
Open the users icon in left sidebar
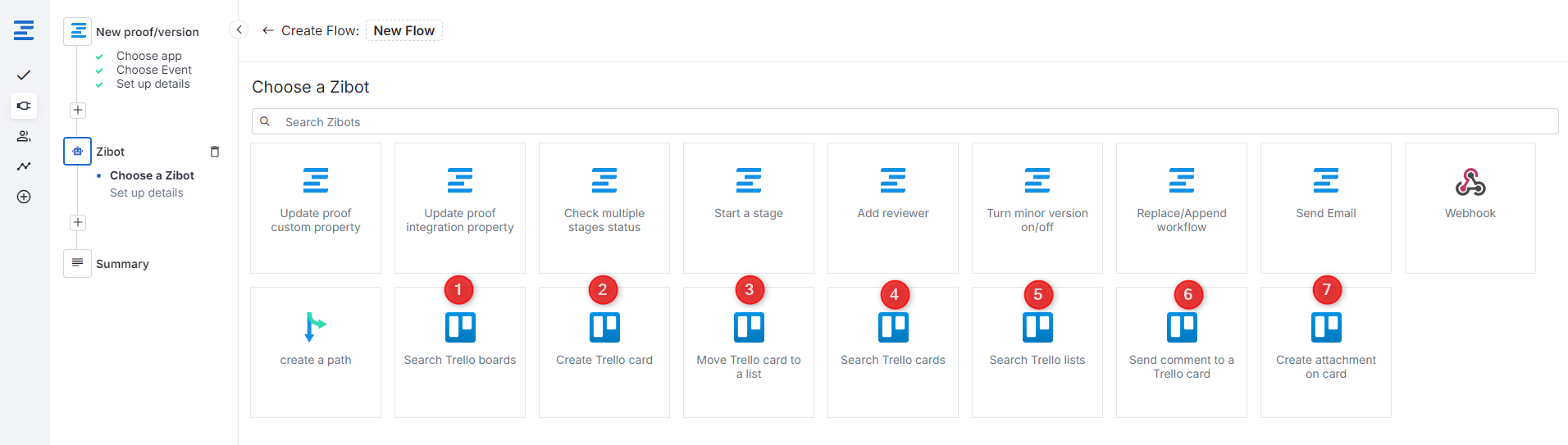pos(24,136)
